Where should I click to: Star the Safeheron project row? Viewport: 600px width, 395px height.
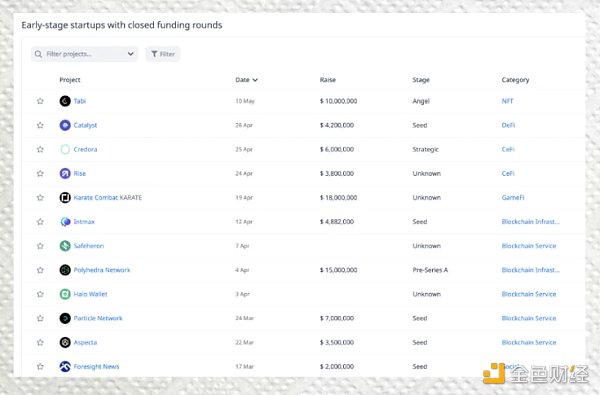coord(40,246)
